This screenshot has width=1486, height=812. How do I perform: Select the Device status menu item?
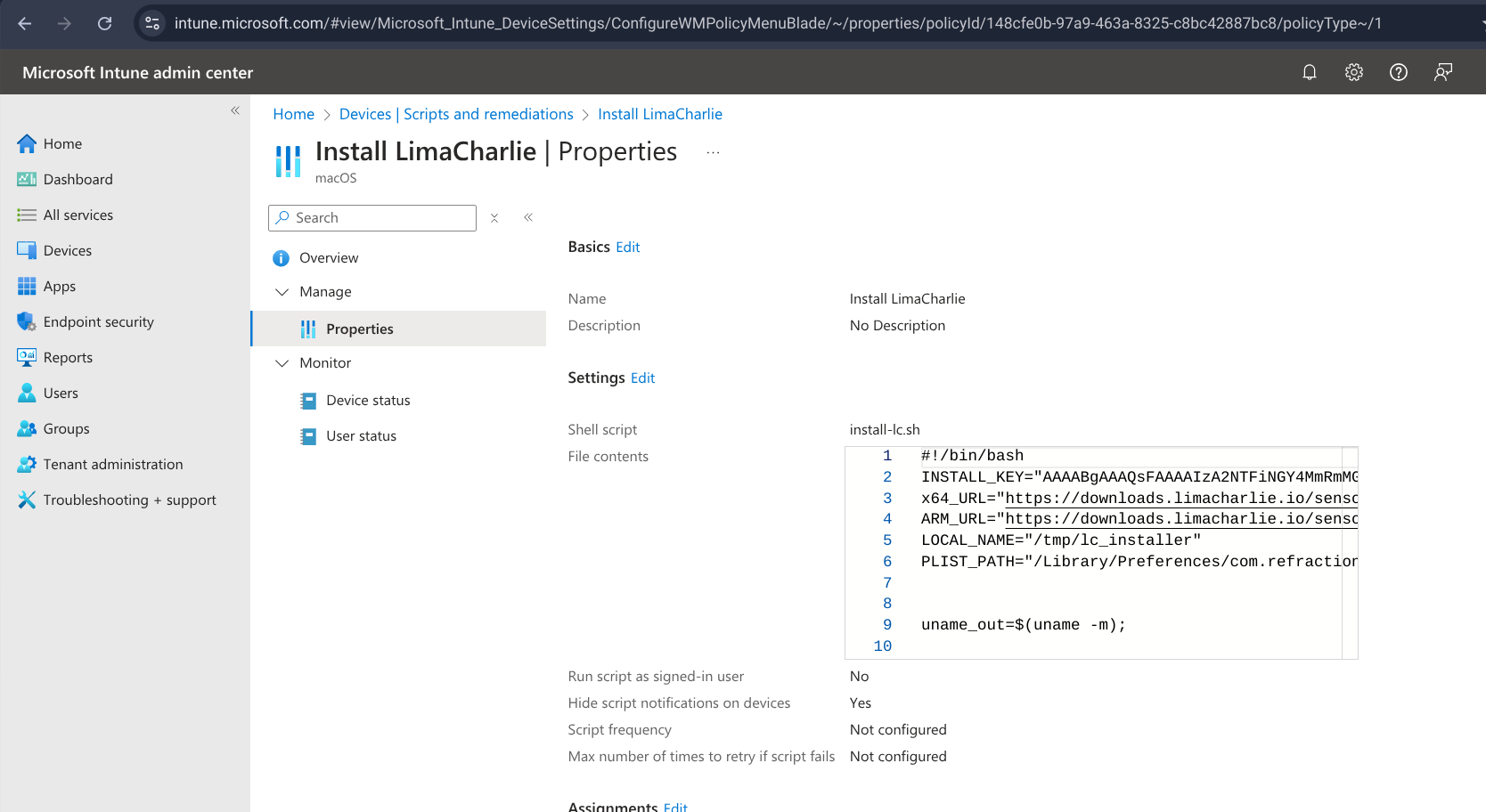(x=367, y=400)
